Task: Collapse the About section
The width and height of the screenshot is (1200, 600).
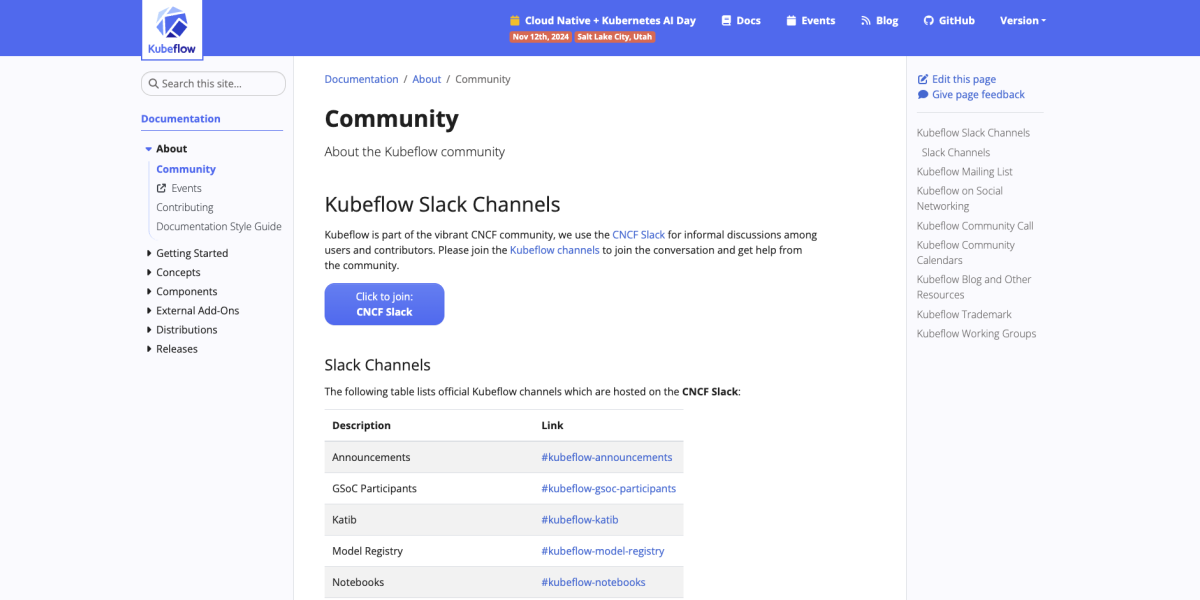Action: (x=148, y=148)
